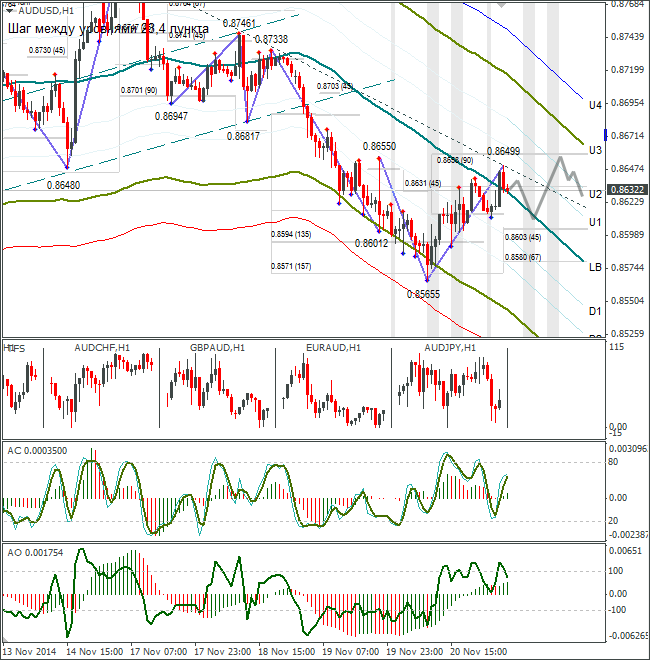Image resolution: width=650 pixels, height=660 pixels.
Task: Click the U4 channel level label
Action: coord(595,105)
